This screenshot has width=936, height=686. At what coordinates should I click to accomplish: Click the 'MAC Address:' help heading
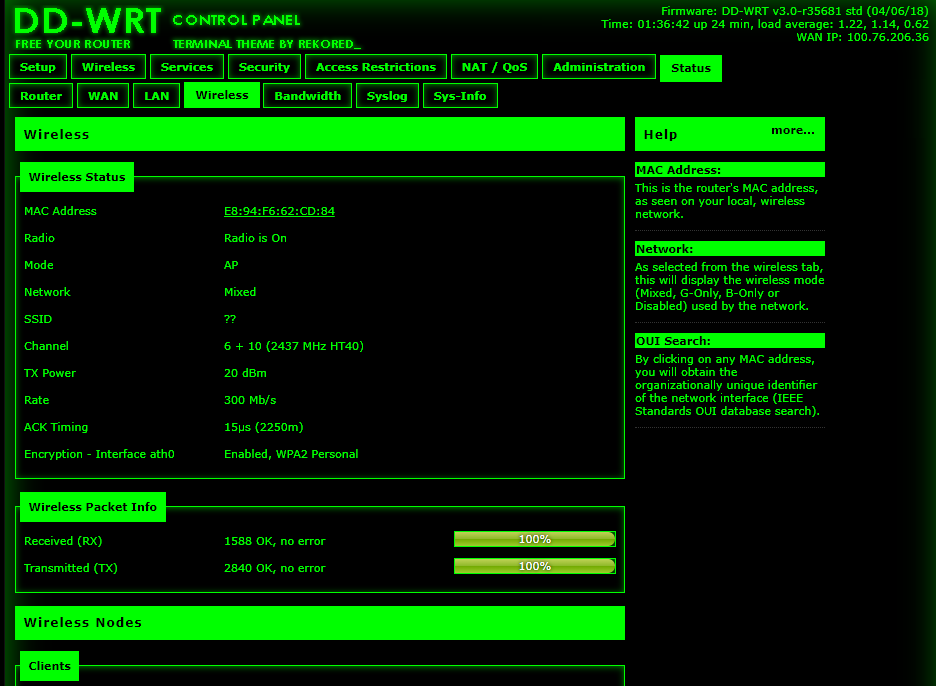[729, 170]
